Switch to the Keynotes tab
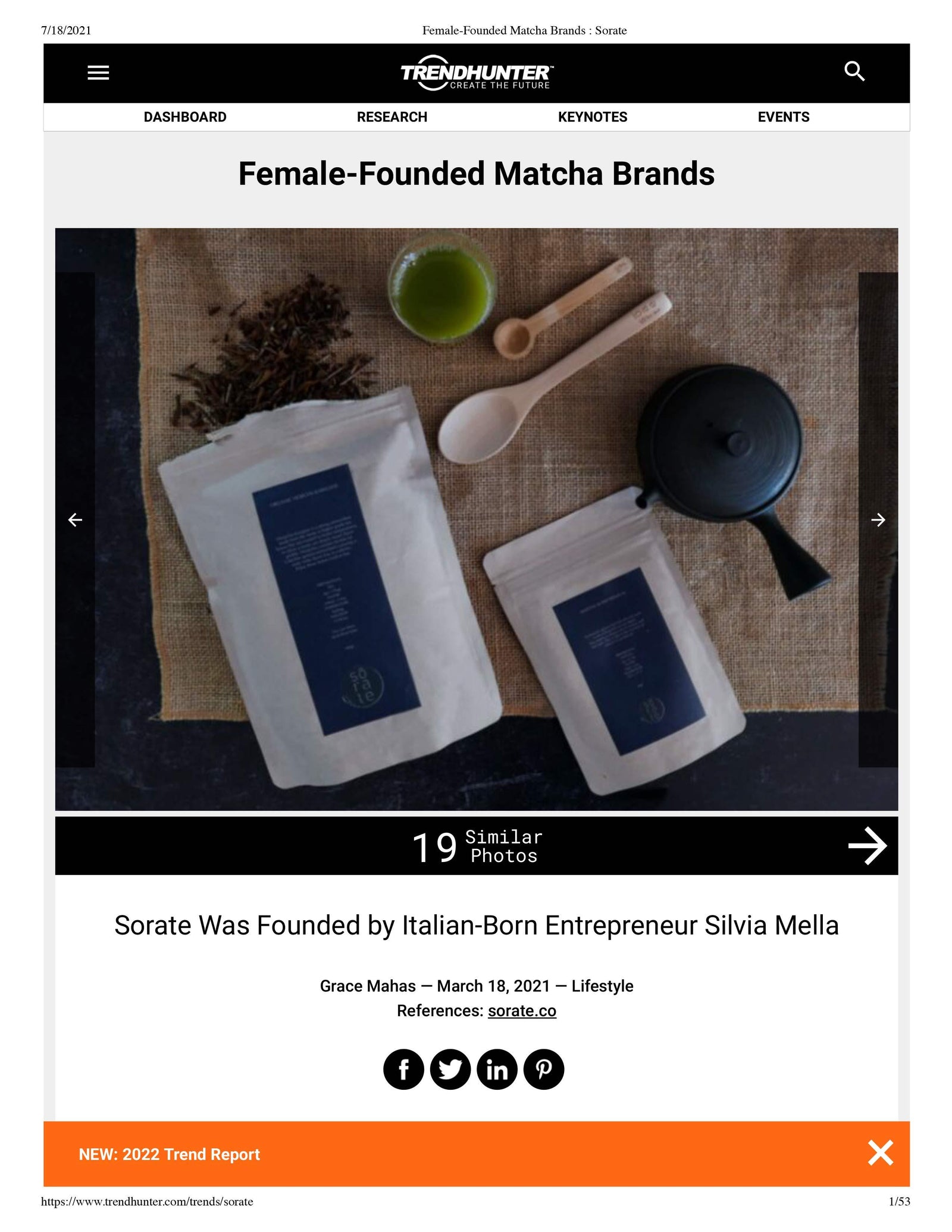Viewport: 952px width, 1232px height. (x=593, y=117)
